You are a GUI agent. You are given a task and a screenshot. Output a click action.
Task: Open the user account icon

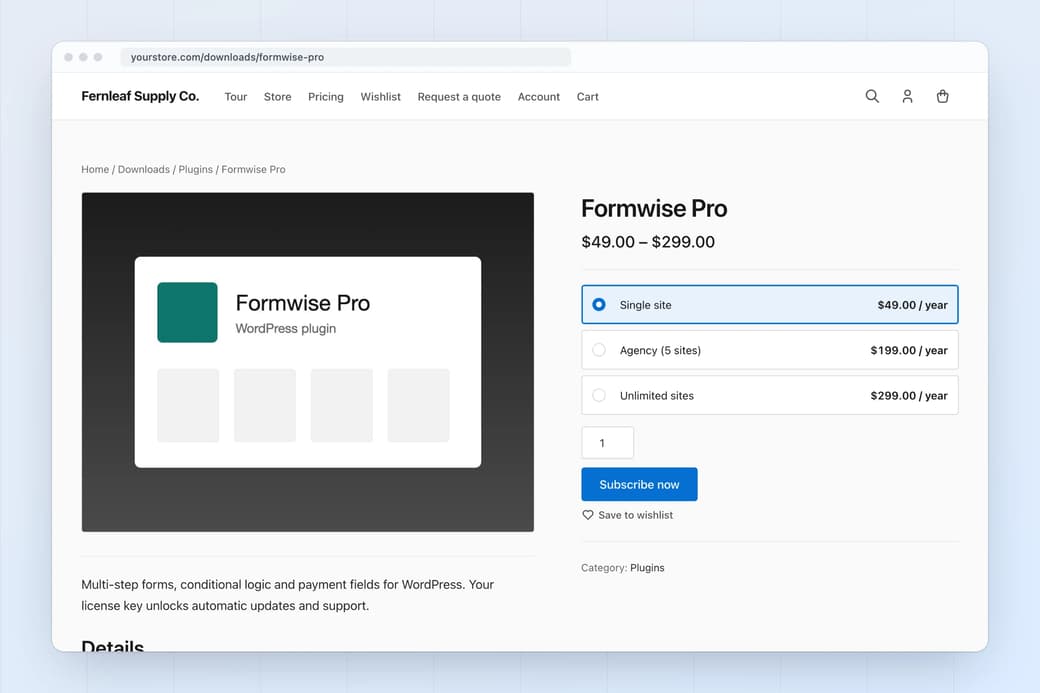(x=907, y=96)
